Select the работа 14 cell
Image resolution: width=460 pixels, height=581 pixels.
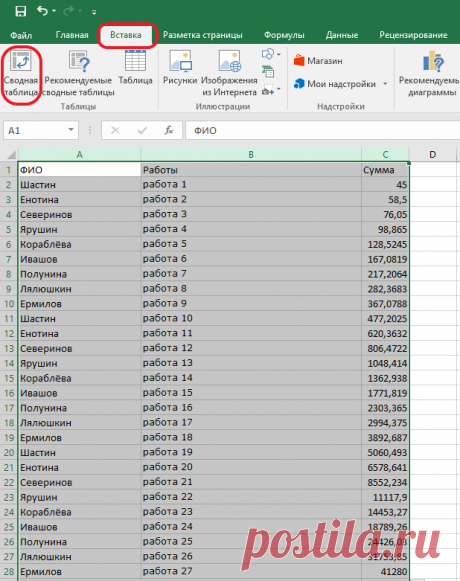(251, 378)
